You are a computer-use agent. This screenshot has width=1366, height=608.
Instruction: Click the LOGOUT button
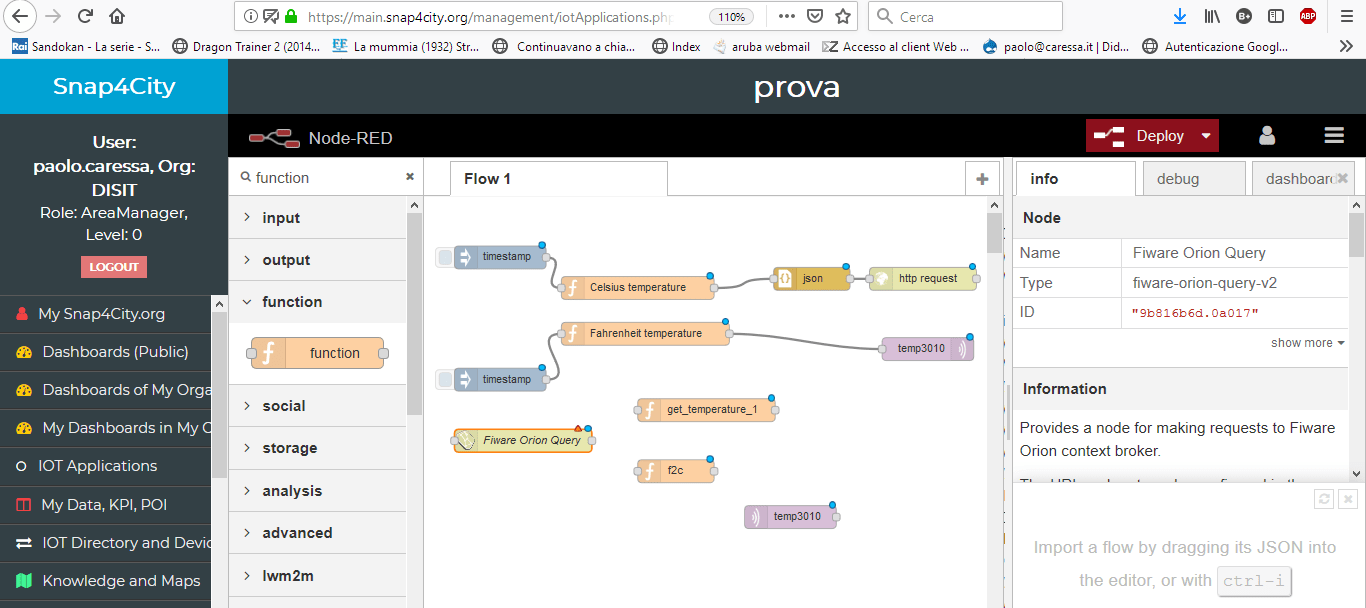pos(114,267)
